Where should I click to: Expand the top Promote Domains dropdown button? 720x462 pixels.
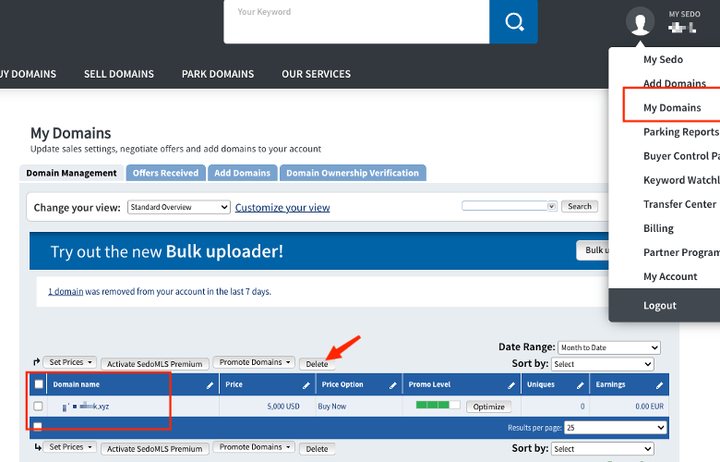tap(254, 362)
